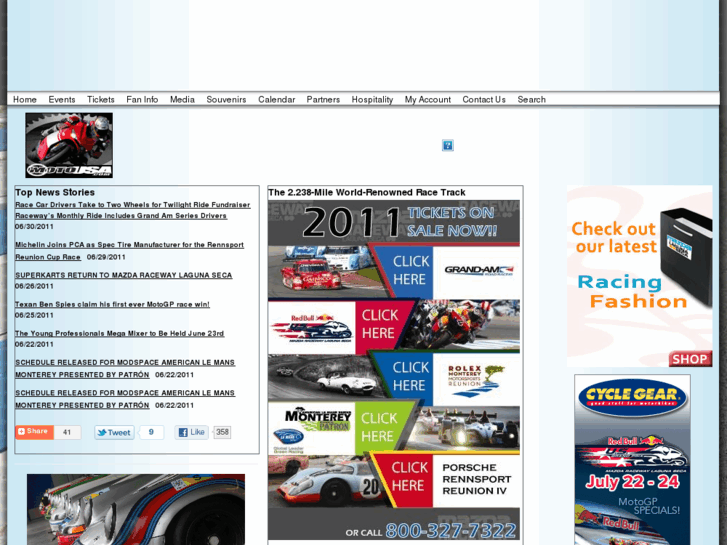Read Texan Ben Spies MotoGP win story

(112, 304)
